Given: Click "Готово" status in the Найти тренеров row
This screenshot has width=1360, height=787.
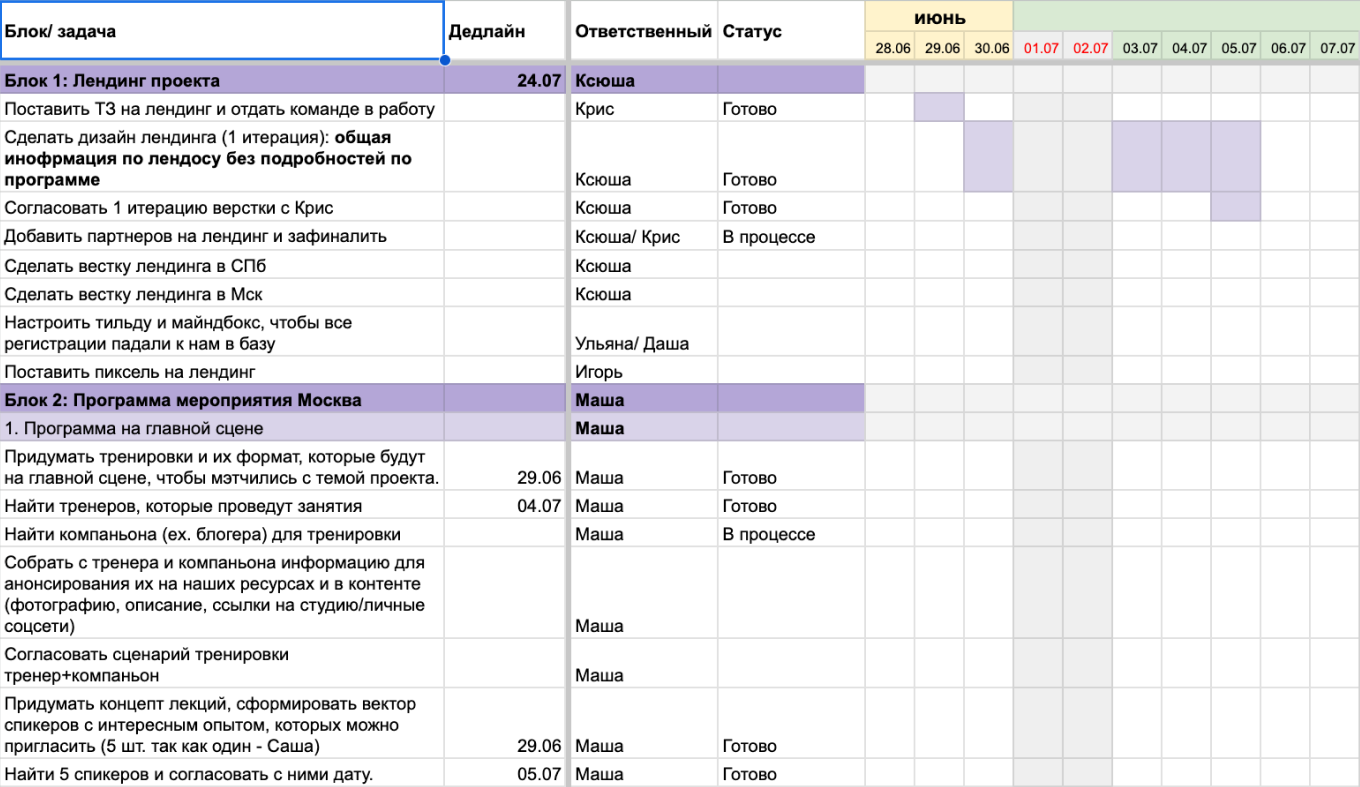Looking at the screenshot, I should pyautogui.click(x=791, y=506).
